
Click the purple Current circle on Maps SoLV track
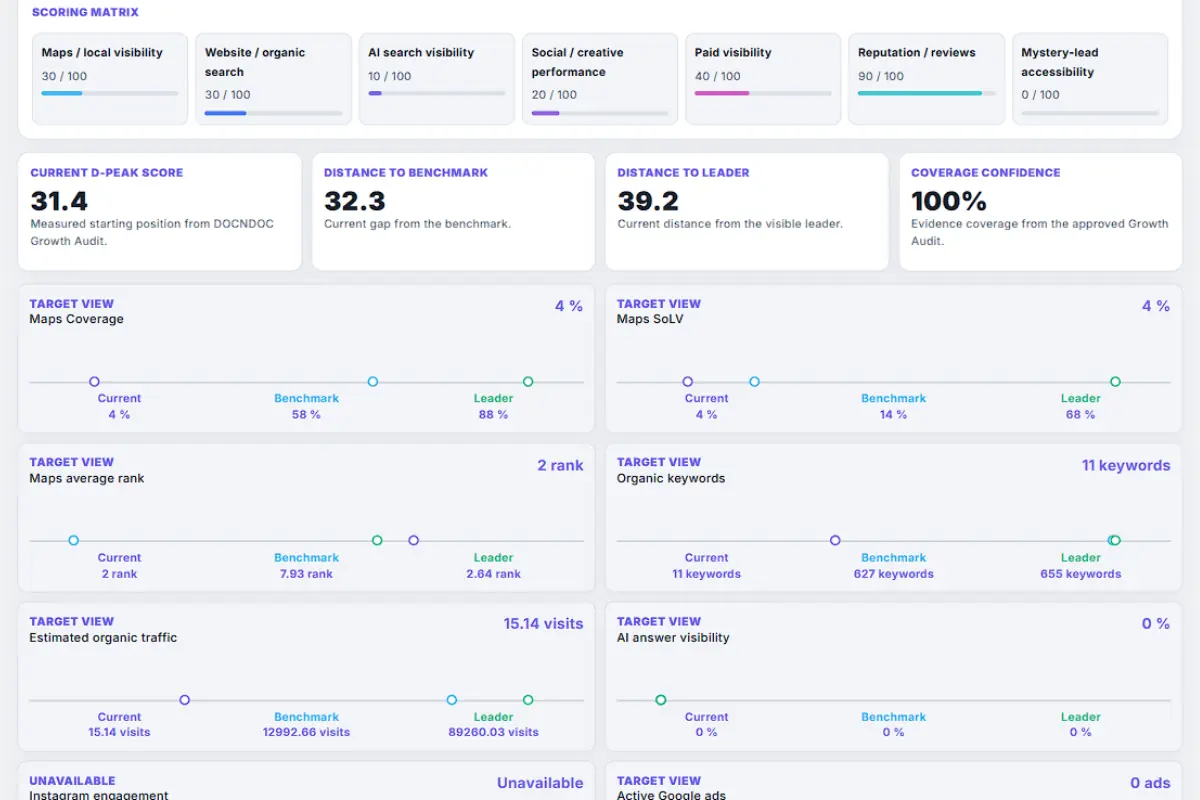coord(688,382)
